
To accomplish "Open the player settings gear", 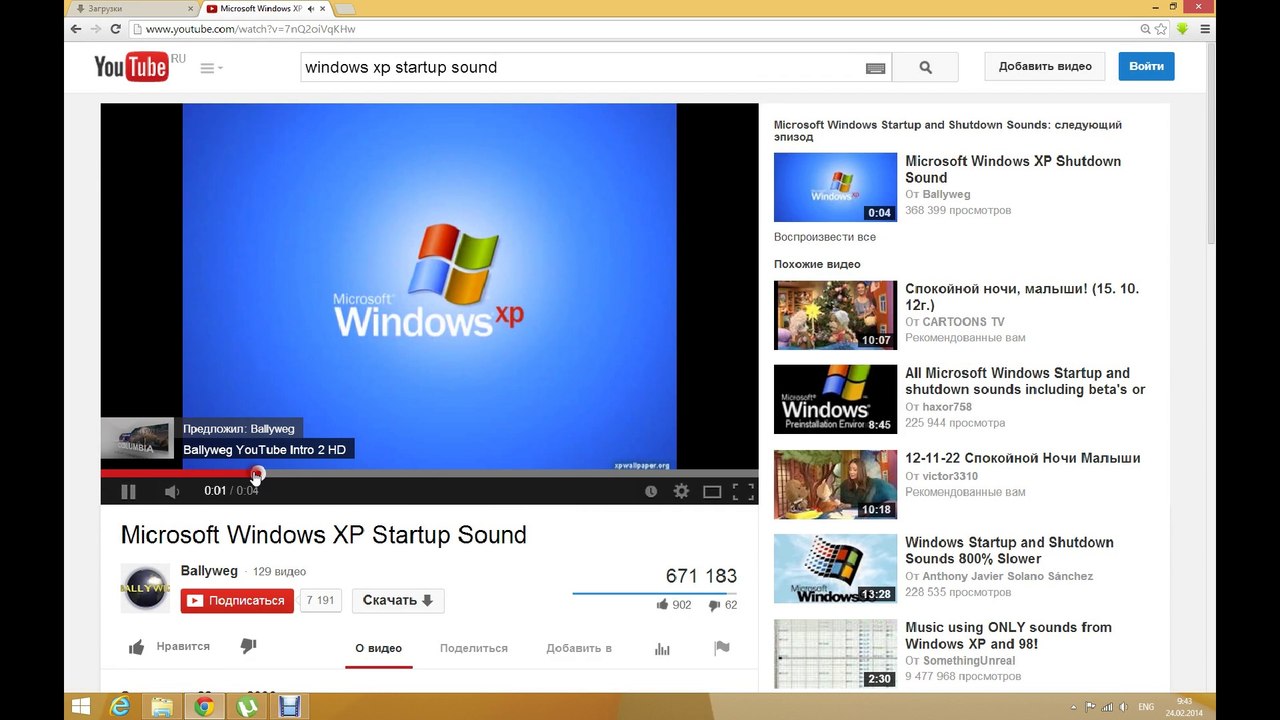I will [681, 491].
